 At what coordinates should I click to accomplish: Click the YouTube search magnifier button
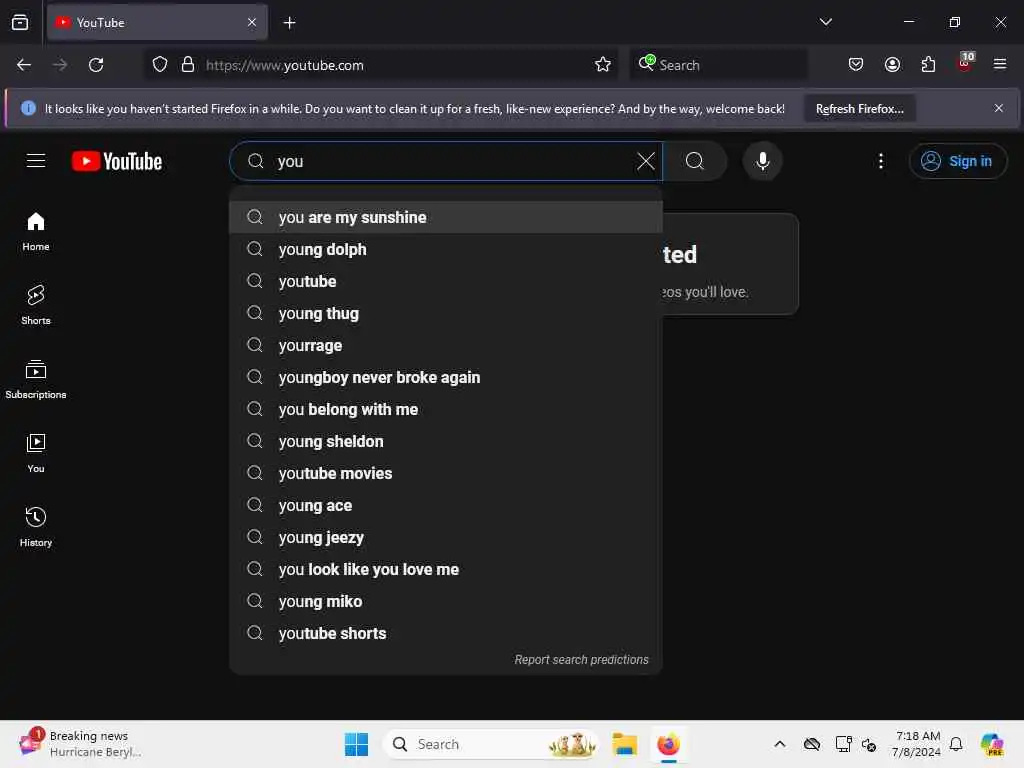click(x=695, y=161)
